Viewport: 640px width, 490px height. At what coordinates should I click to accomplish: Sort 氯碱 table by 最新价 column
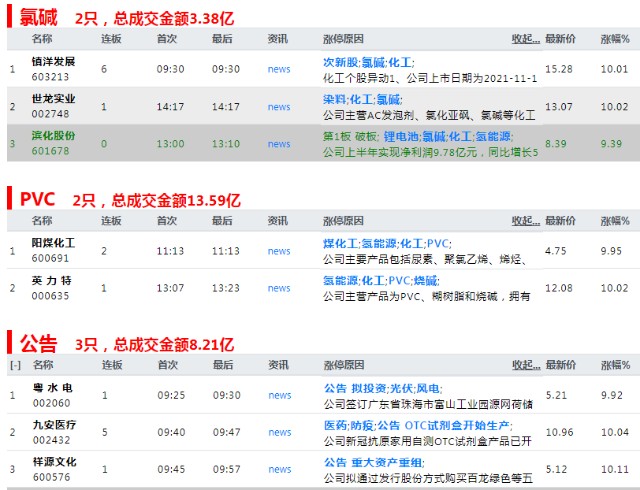pos(560,39)
